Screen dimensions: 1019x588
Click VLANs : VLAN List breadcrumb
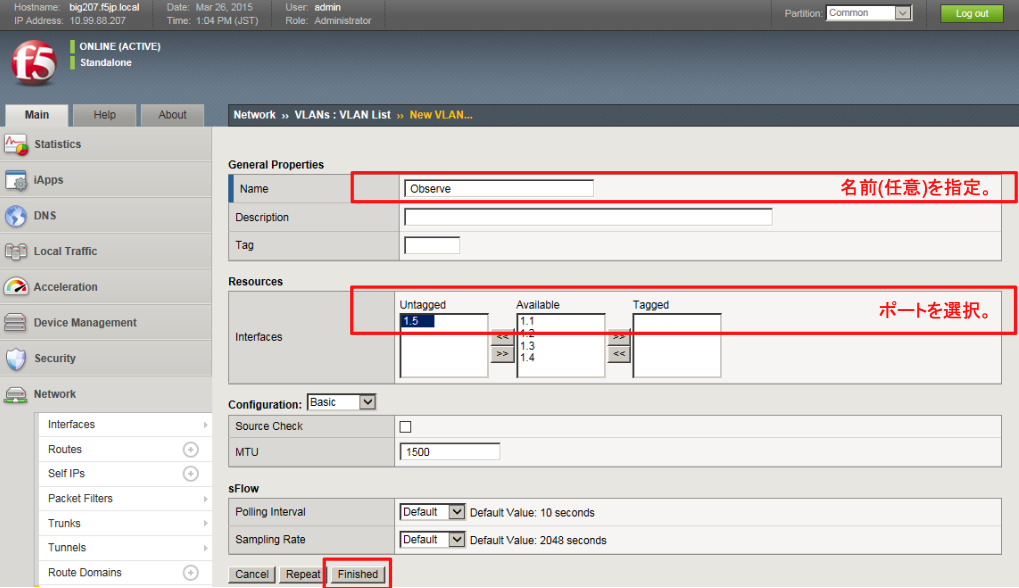(x=342, y=115)
